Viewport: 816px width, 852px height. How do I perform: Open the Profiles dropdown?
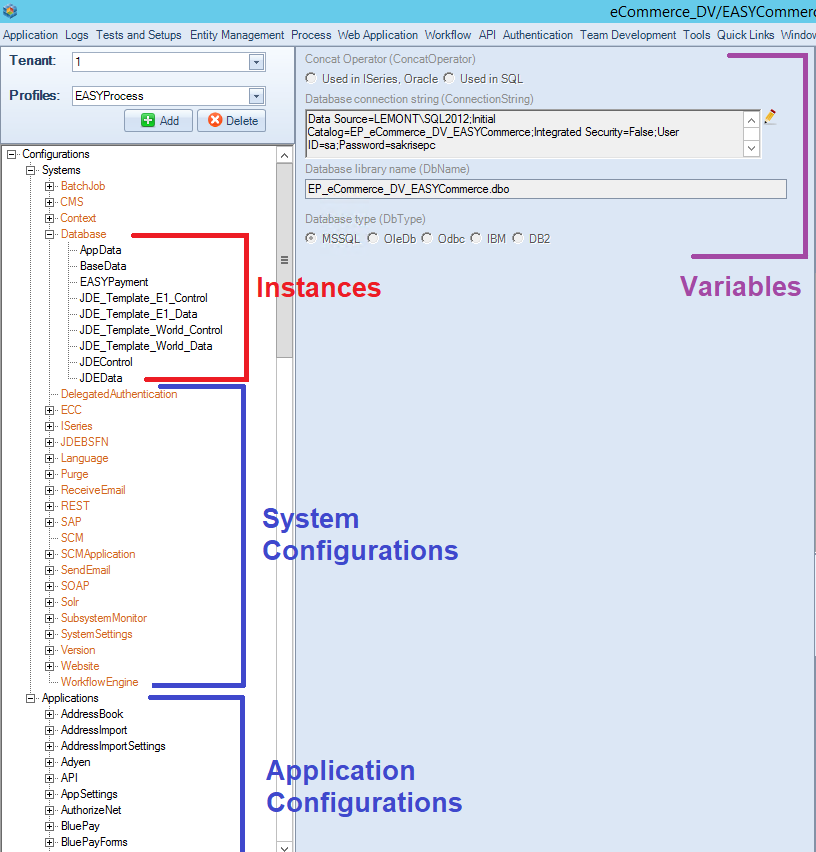point(256,96)
